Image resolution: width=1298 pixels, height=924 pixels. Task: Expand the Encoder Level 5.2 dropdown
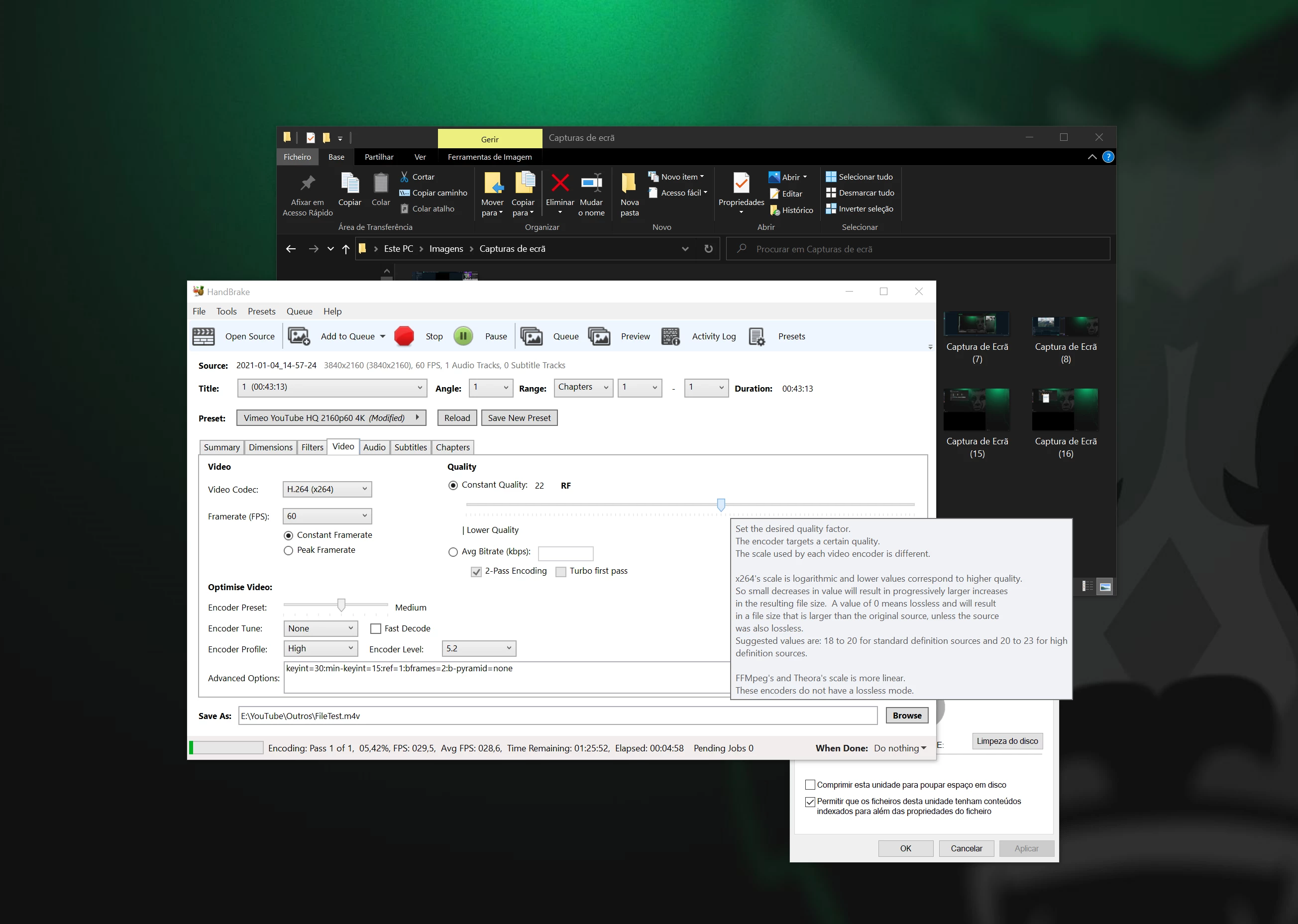point(479,649)
